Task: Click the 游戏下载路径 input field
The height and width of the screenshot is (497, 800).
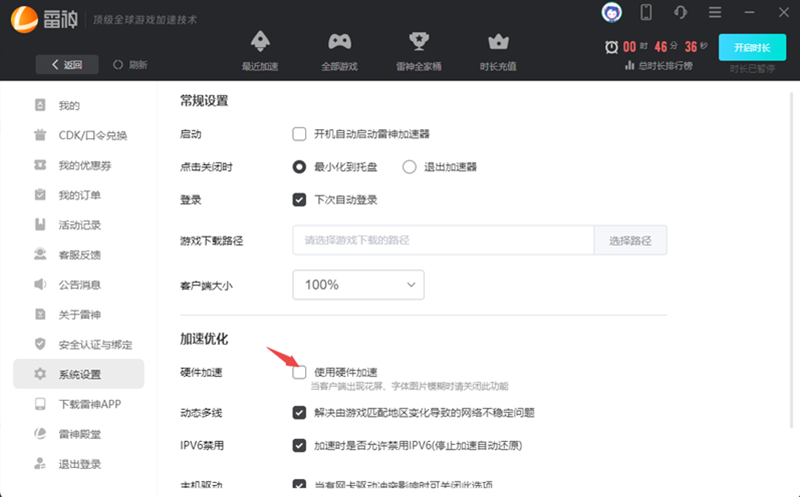Action: [x=443, y=240]
